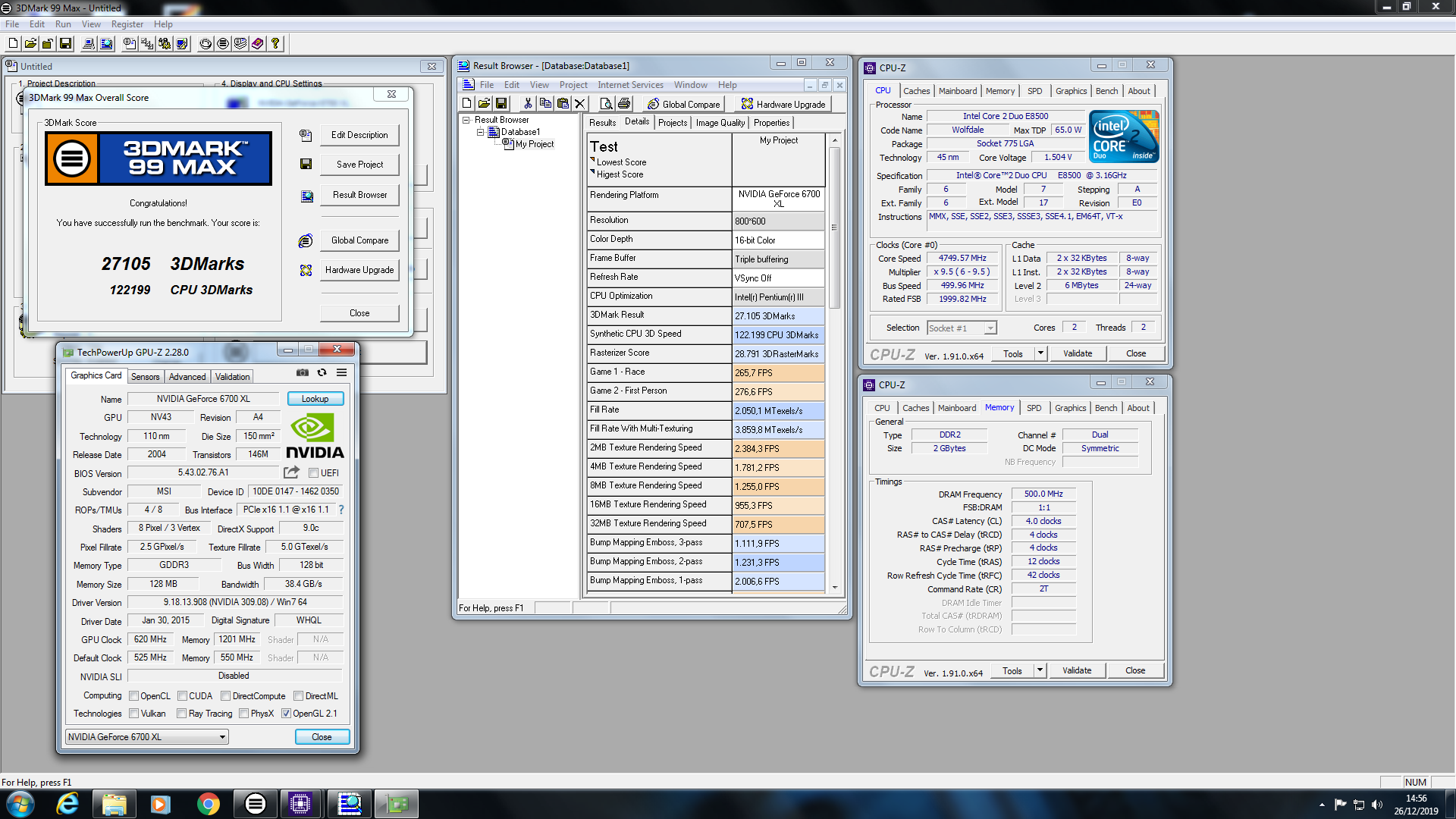Viewport: 1456px width, 819px height.
Task: Click the computer system info icon in 3DMark toolbar
Action: pos(89,43)
